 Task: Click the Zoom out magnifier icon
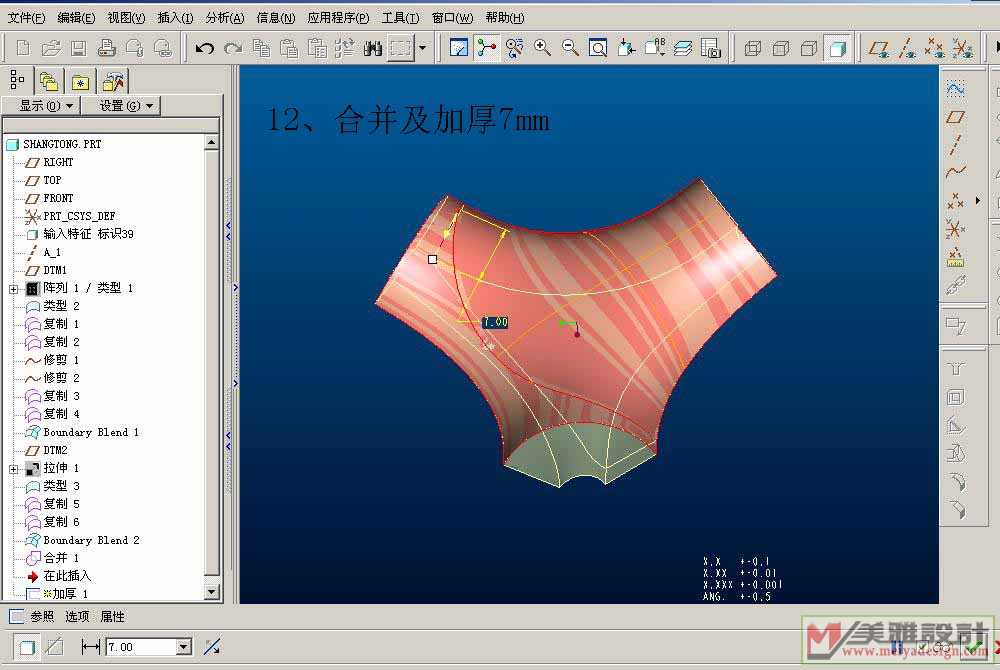570,48
